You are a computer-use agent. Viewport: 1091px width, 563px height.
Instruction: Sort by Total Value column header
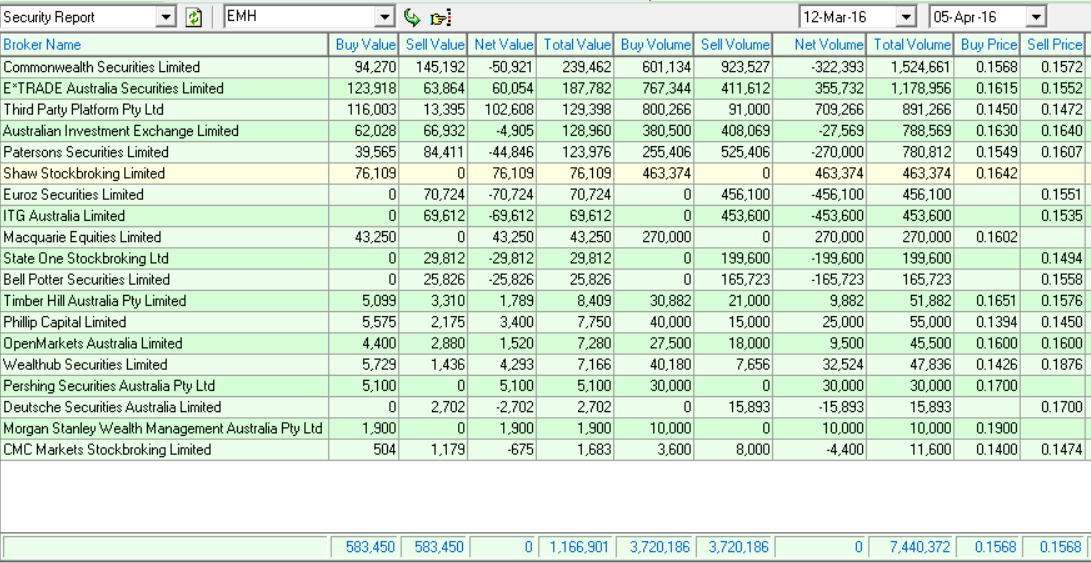coord(575,45)
